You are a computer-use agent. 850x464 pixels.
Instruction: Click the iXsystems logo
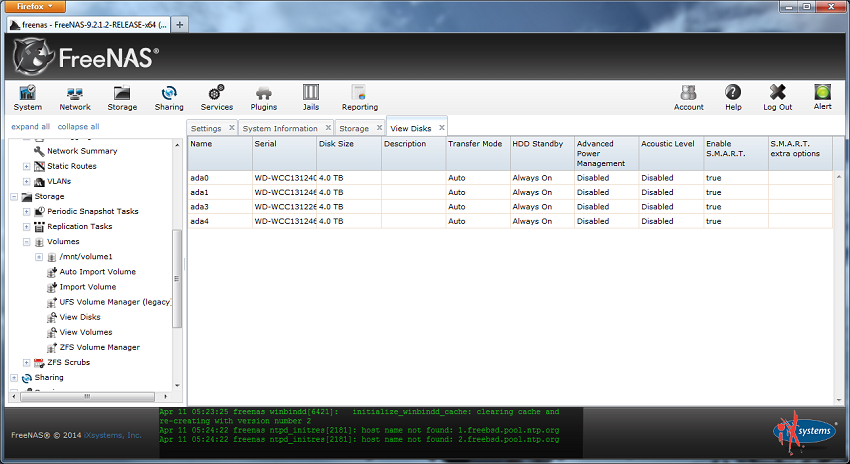tap(804, 435)
